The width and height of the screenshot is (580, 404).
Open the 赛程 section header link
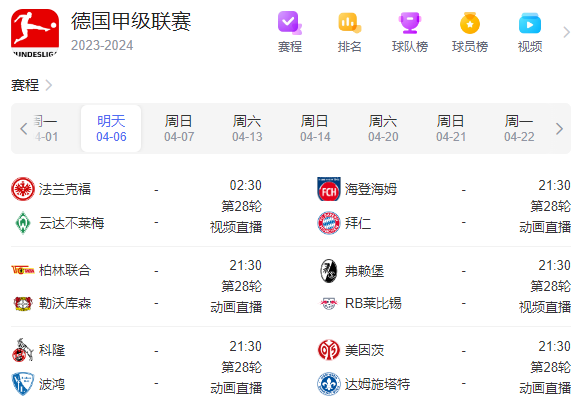(31, 85)
